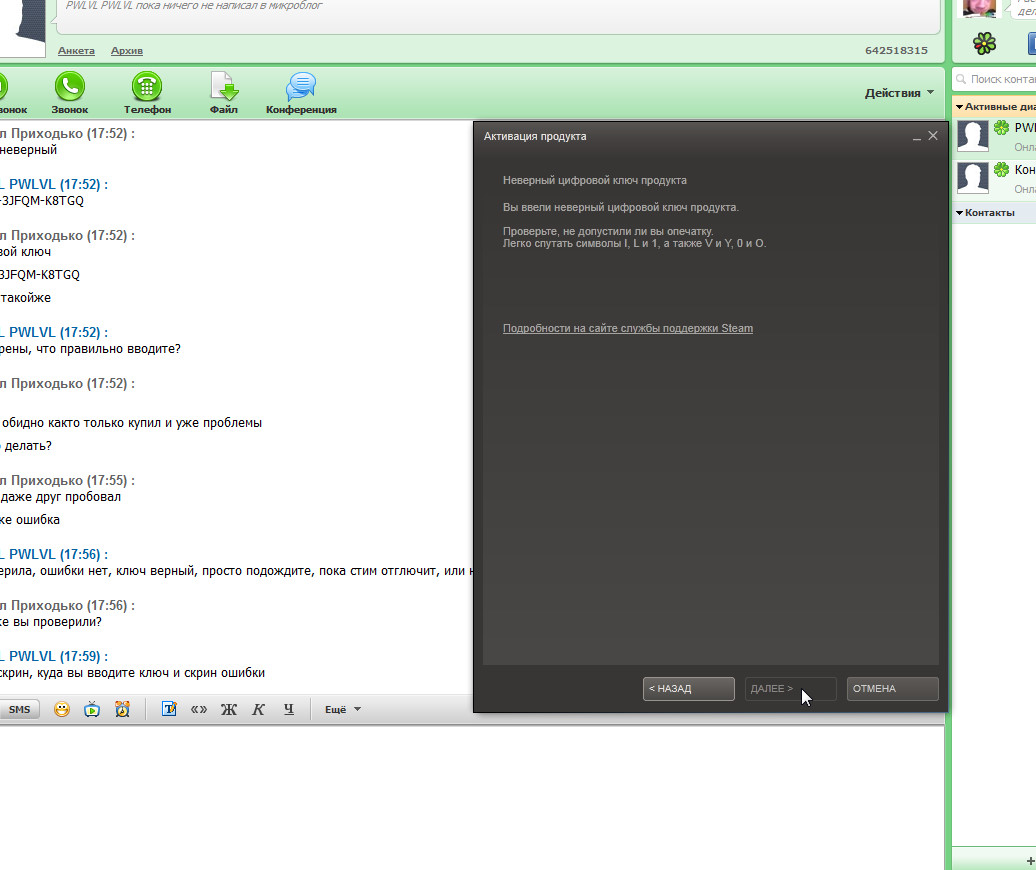Open the text formatting T icon

[x=169, y=709]
